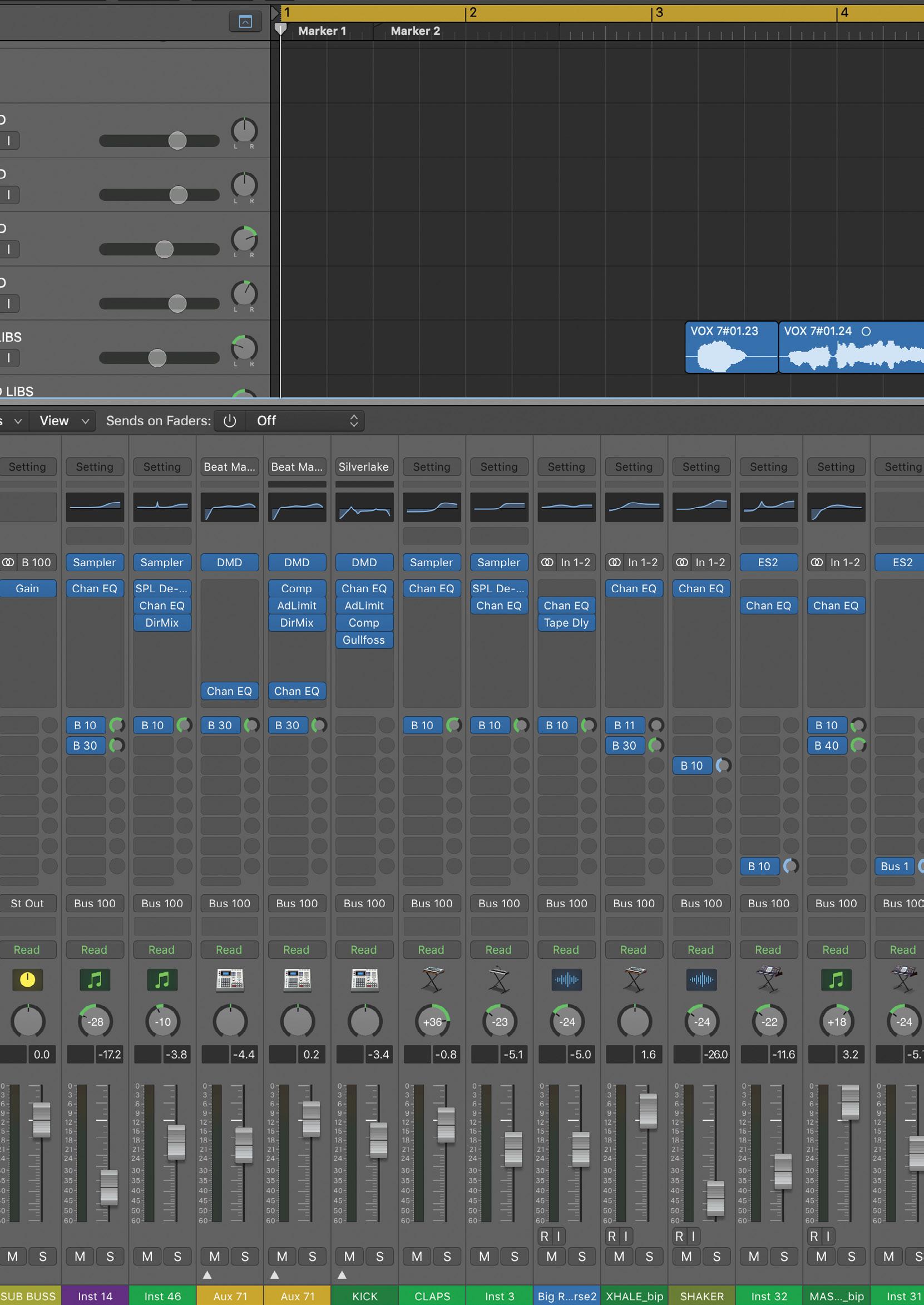Click the catch playhead button above tracks
This screenshot has width=924, height=1305.
(x=245, y=22)
